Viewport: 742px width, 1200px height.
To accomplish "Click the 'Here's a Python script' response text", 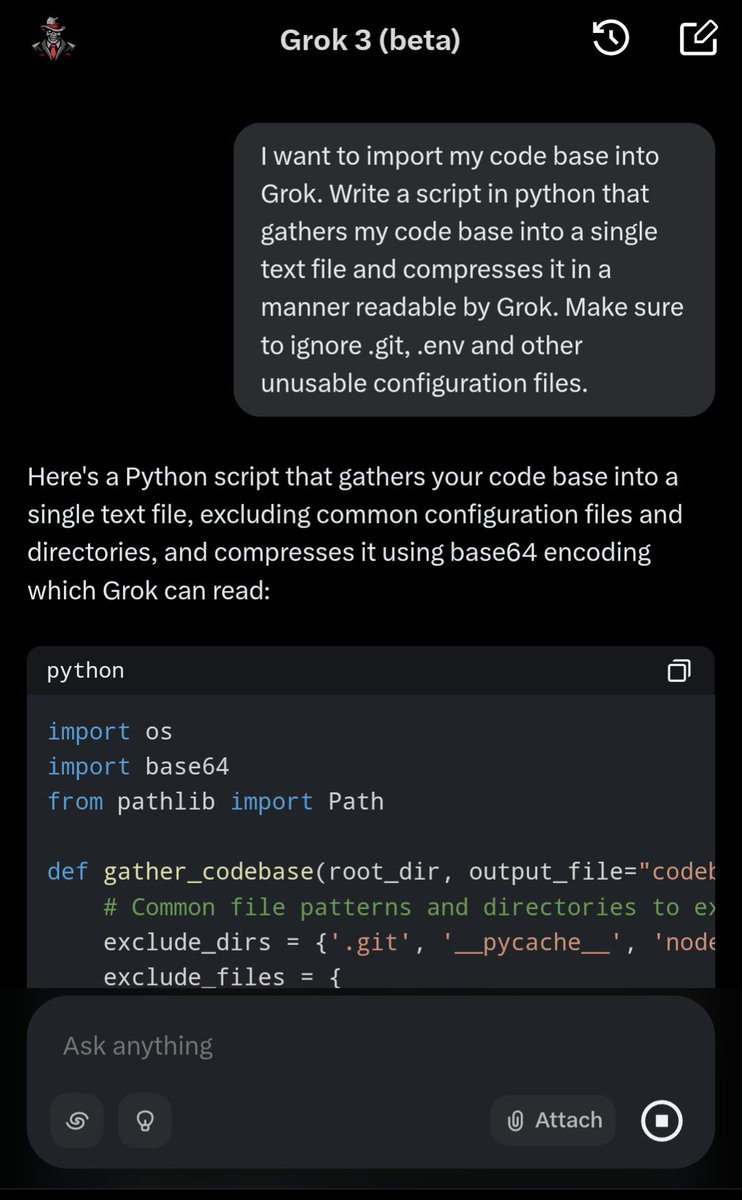I will point(355,534).
